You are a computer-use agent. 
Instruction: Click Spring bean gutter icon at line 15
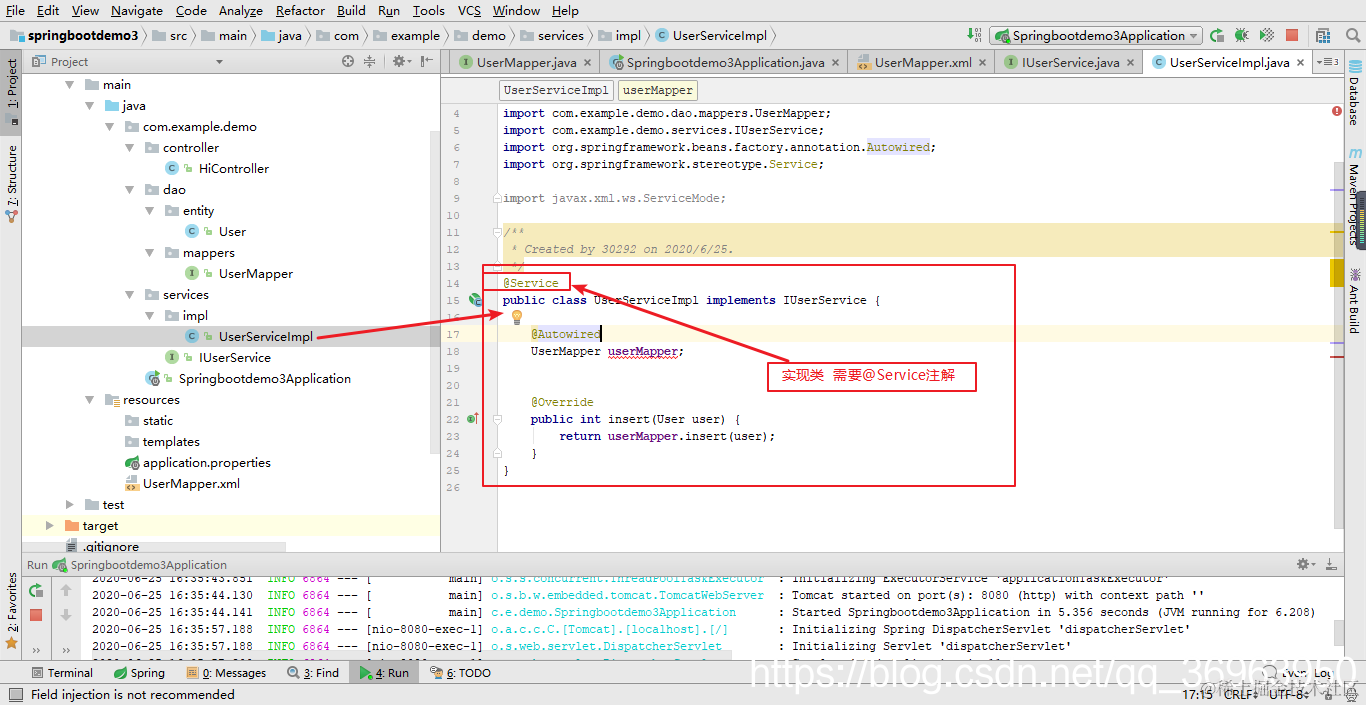(476, 300)
